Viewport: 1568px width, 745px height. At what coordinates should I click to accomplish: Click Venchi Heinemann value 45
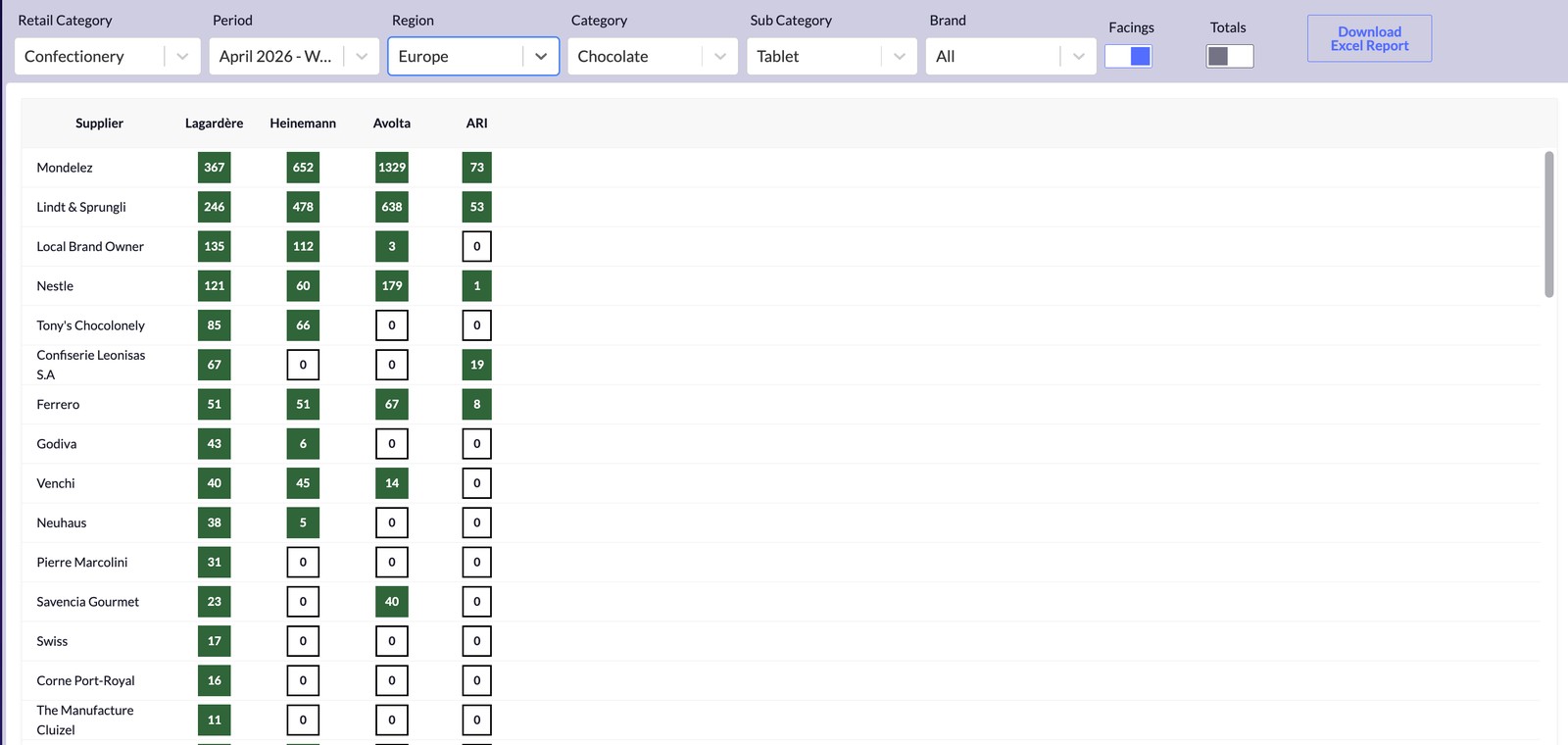[x=303, y=483]
